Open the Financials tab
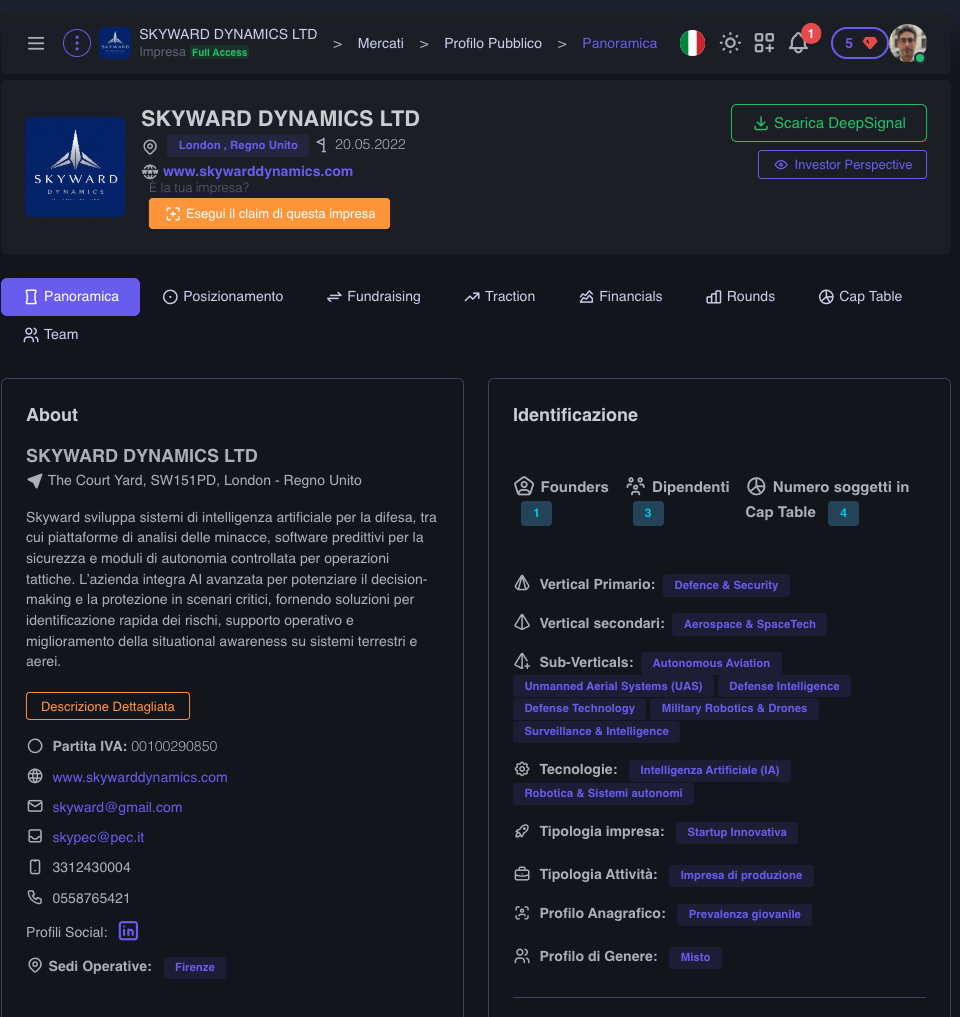 point(620,296)
